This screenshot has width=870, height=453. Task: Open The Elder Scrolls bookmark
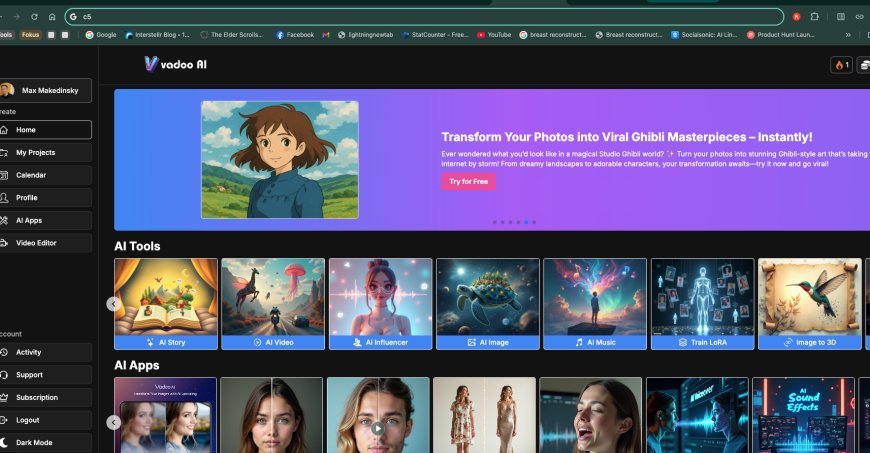click(x=231, y=34)
